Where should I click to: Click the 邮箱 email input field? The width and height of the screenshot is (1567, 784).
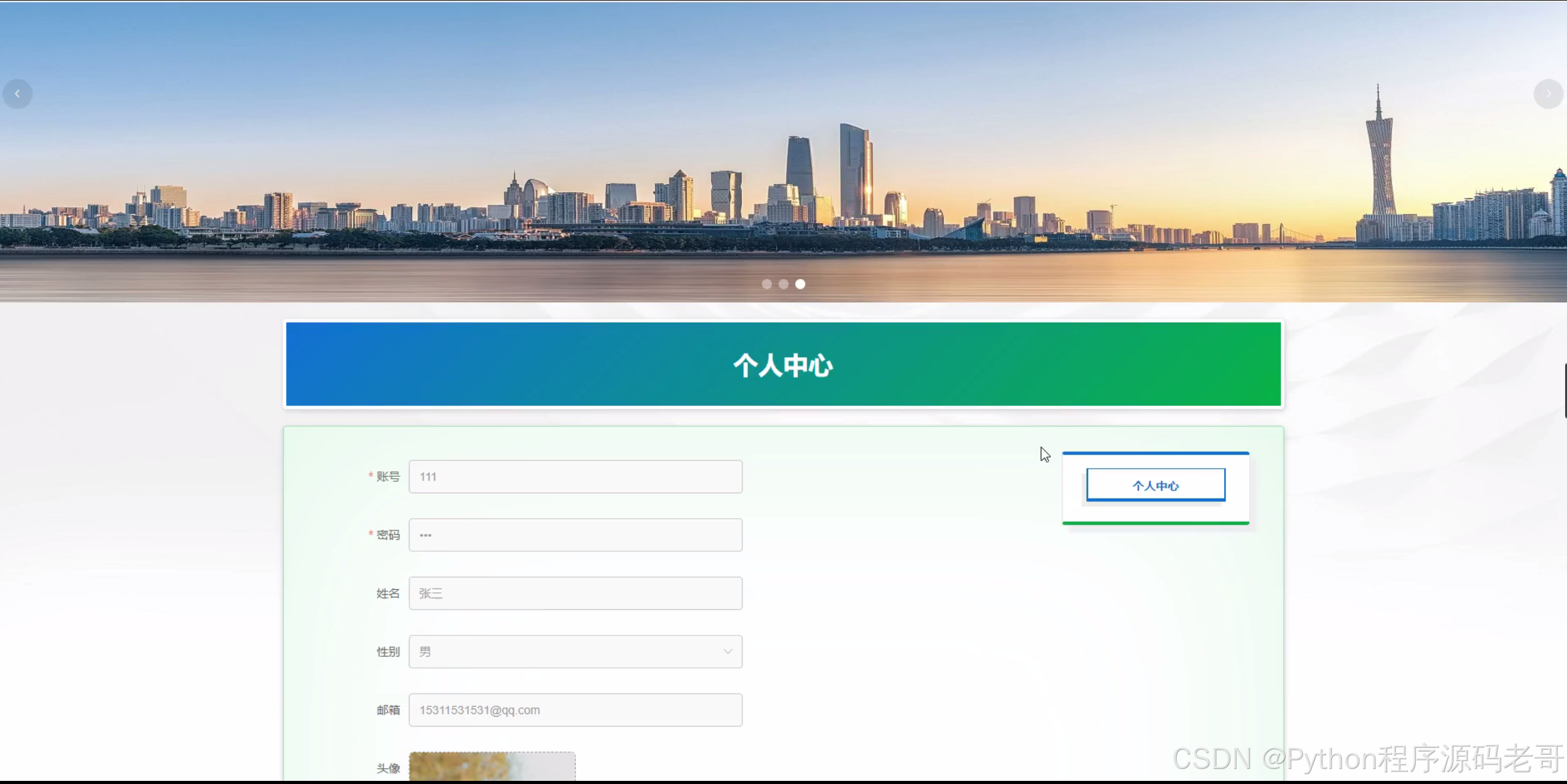pyautogui.click(x=575, y=710)
